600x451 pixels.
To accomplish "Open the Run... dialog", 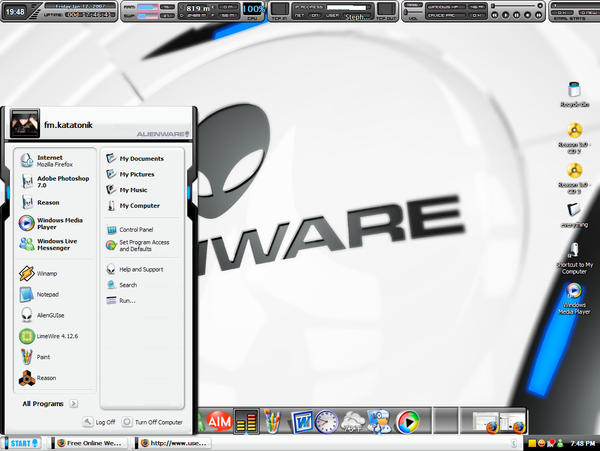I will [121, 301].
